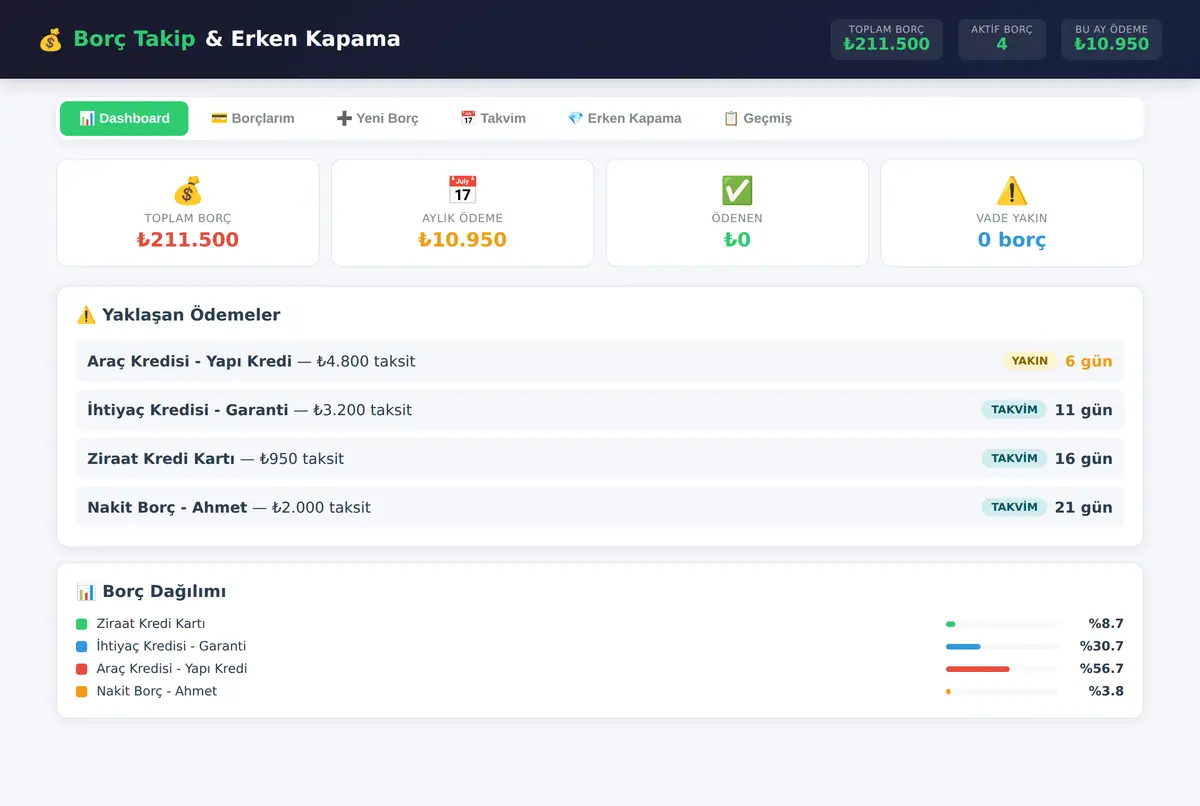
Task: Click the Ziraat Kredi Kartı payment row
Action: point(600,459)
